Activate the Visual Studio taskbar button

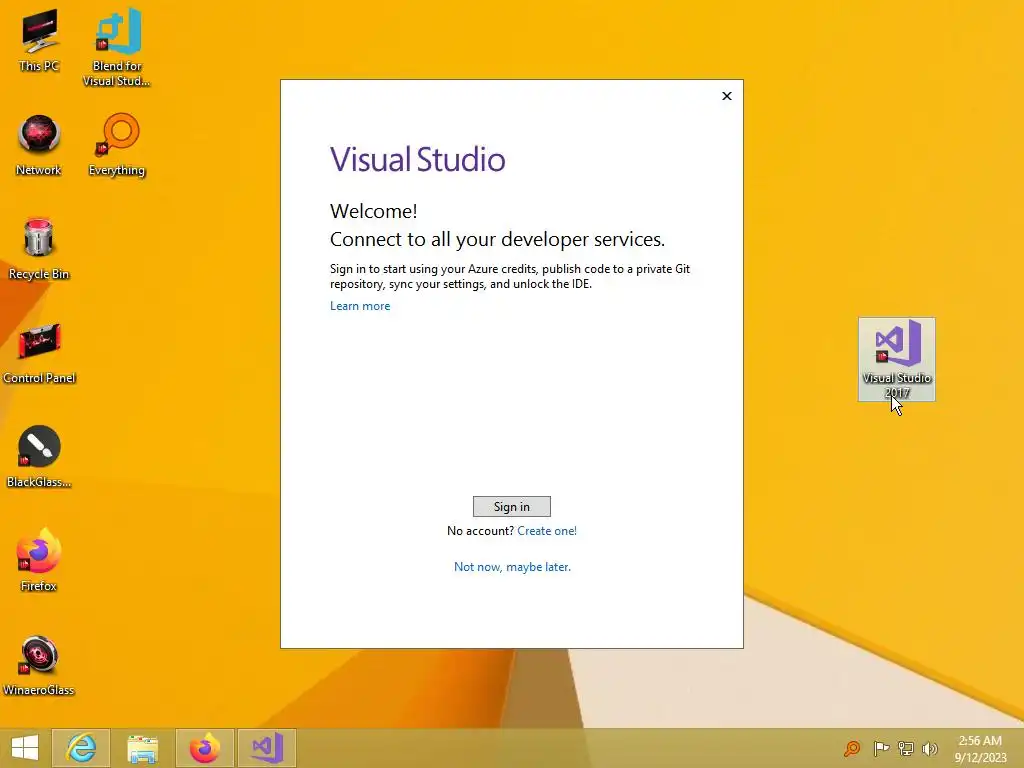(266, 748)
